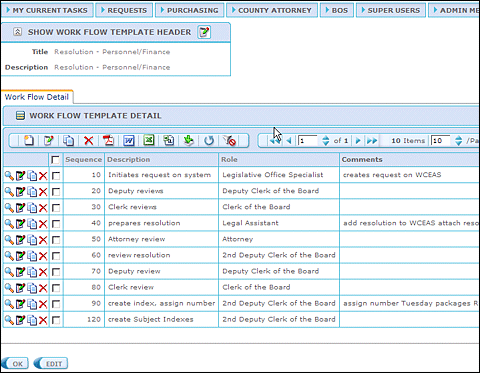Collapse the Work Flow Template Header panel
Image resolution: width=480 pixels, height=373 pixels.
click(17, 32)
